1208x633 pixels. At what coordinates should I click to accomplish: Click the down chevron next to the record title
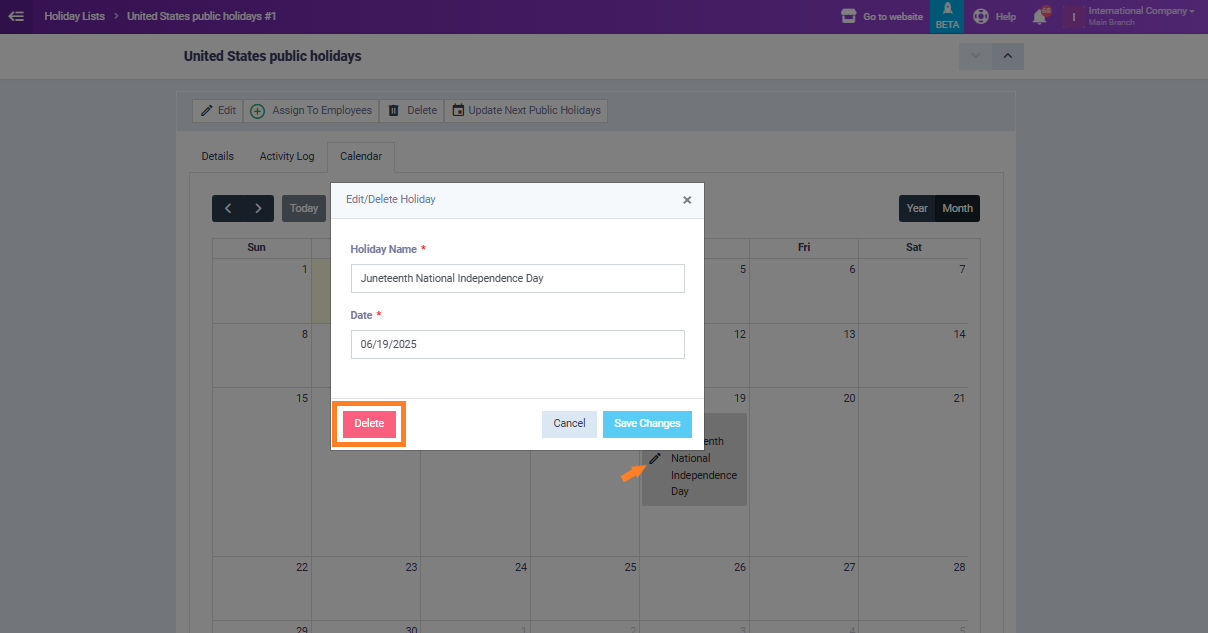coord(975,56)
